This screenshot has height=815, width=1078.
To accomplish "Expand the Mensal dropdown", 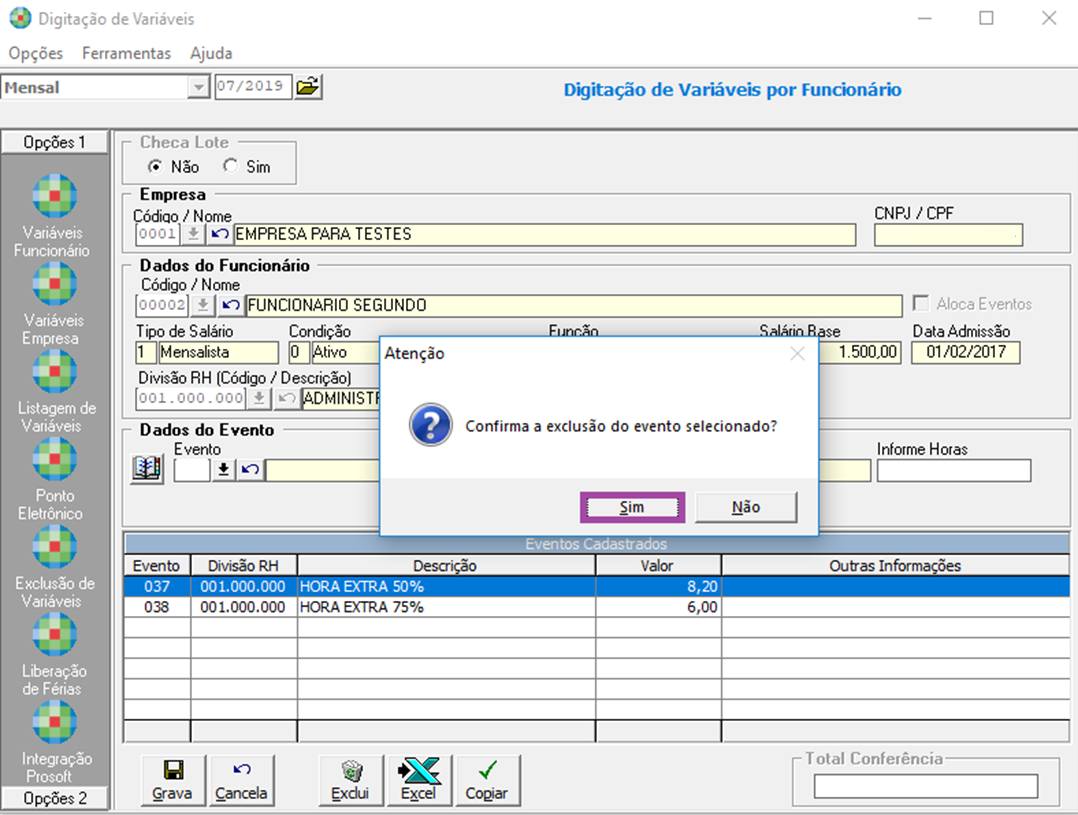I will (x=198, y=87).
